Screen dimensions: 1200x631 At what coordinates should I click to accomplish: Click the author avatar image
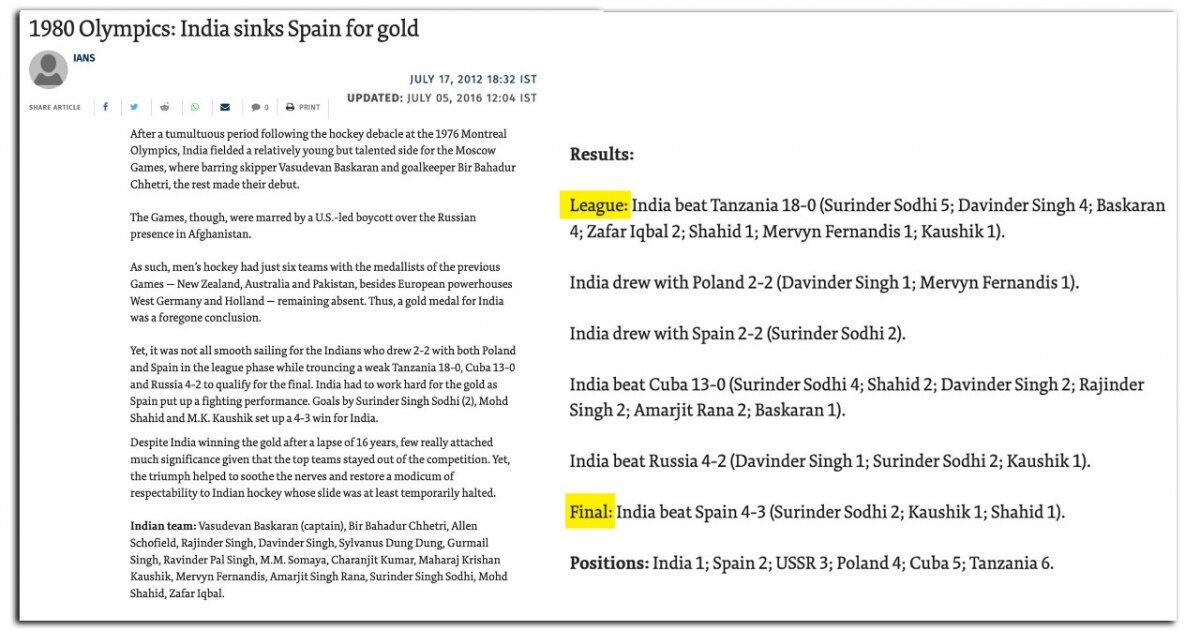pos(48,70)
